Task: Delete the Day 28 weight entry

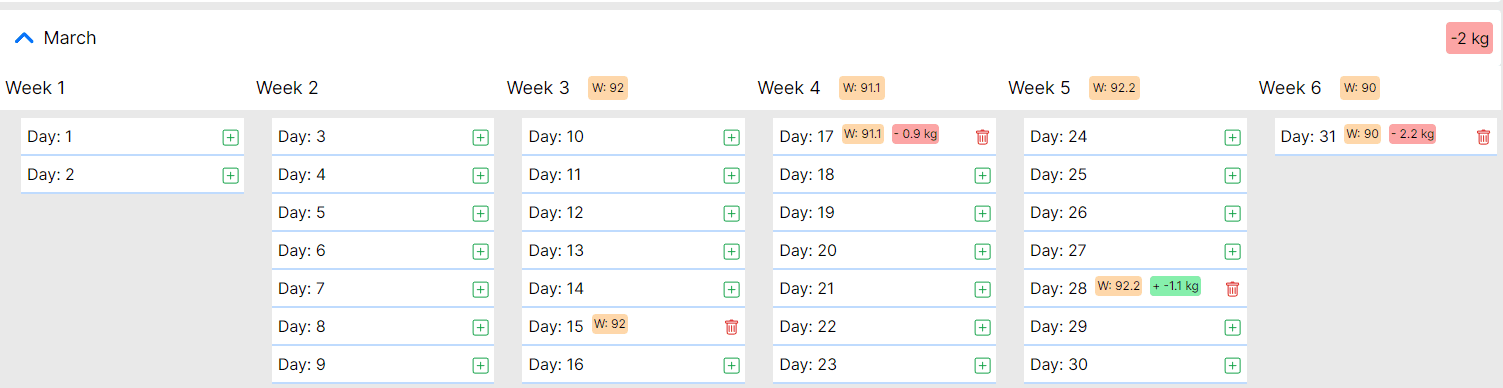Action: click(1232, 289)
